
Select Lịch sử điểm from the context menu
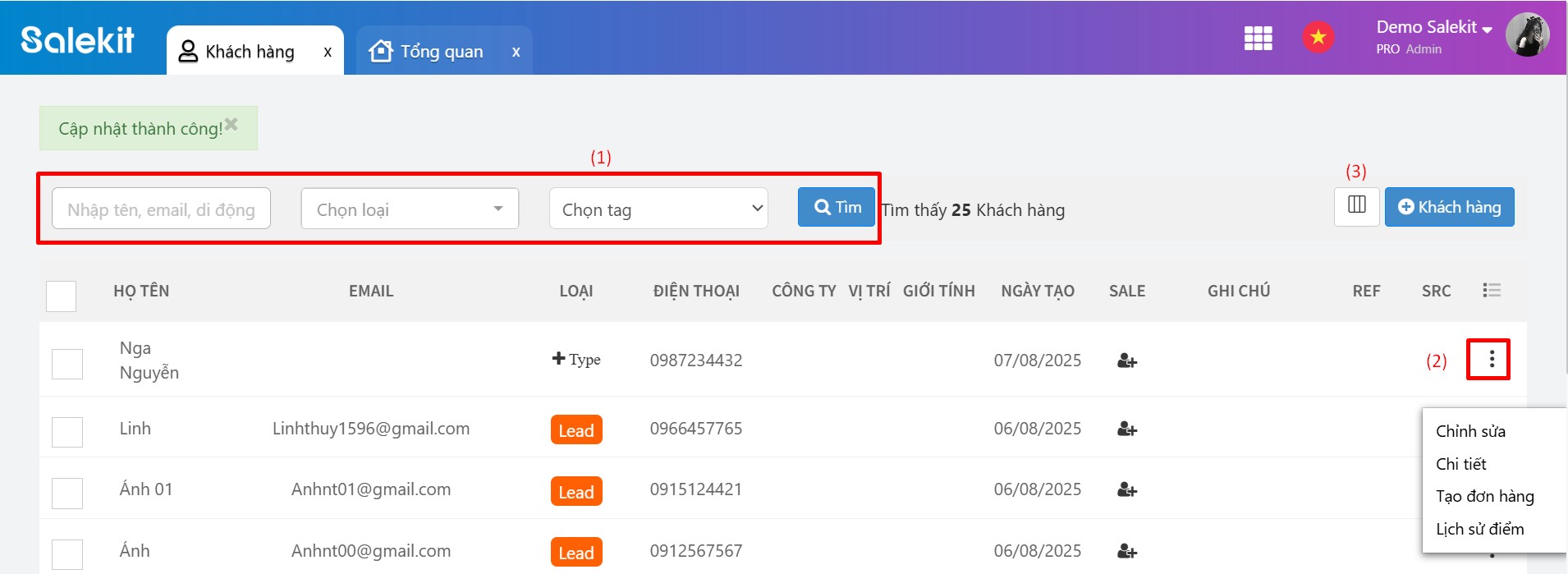tap(1479, 529)
